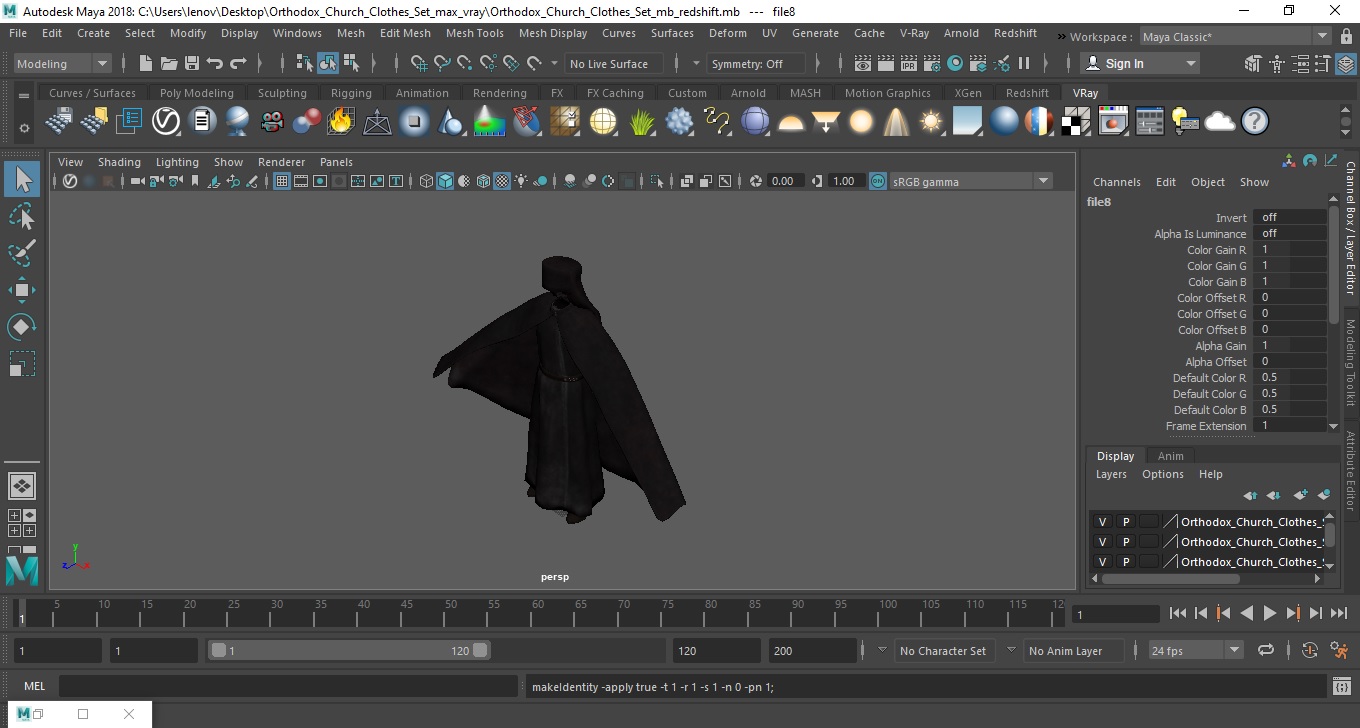Click the time slider at frame 60
Viewport: 1360px width, 728px height.
538,613
